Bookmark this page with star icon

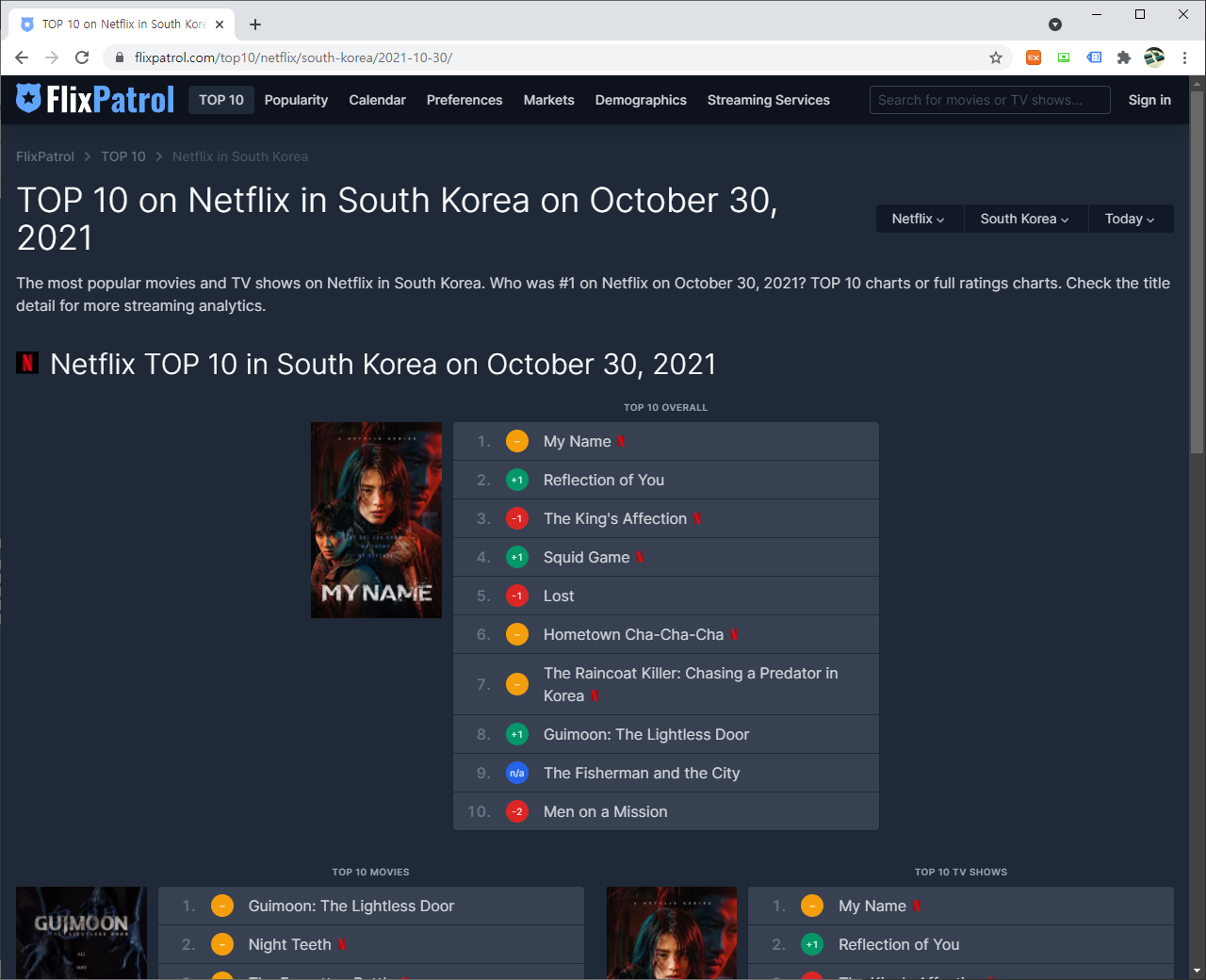pyautogui.click(x=996, y=57)
